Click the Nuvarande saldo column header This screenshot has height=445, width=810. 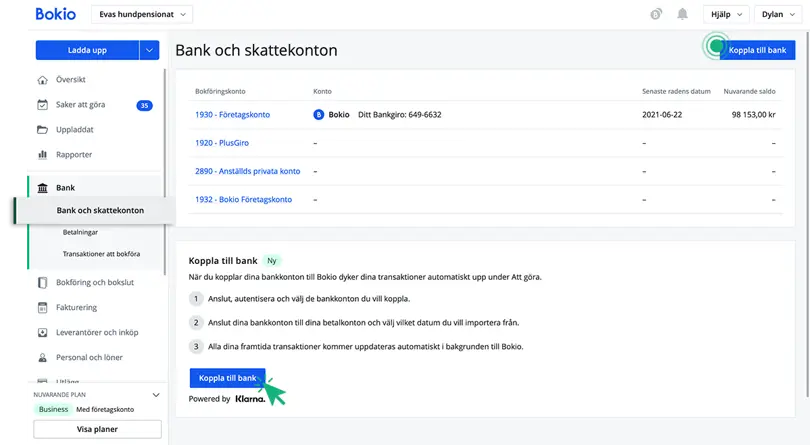tap(749, 91)
